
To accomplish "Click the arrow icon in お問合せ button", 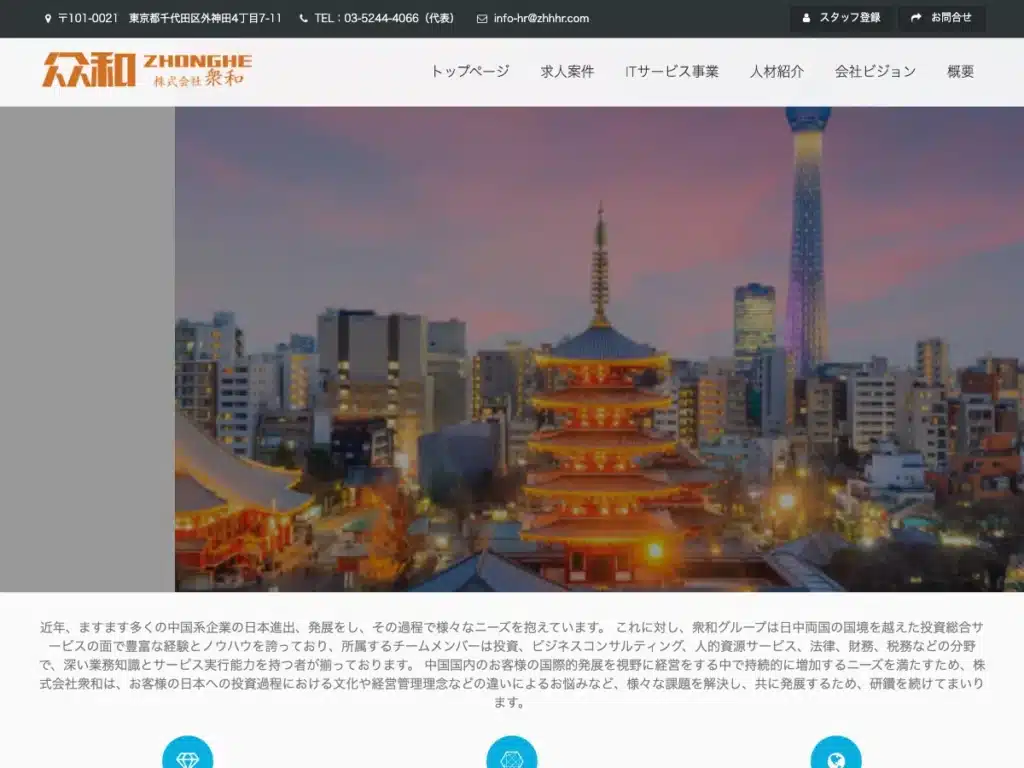I will tap(916, 18).
